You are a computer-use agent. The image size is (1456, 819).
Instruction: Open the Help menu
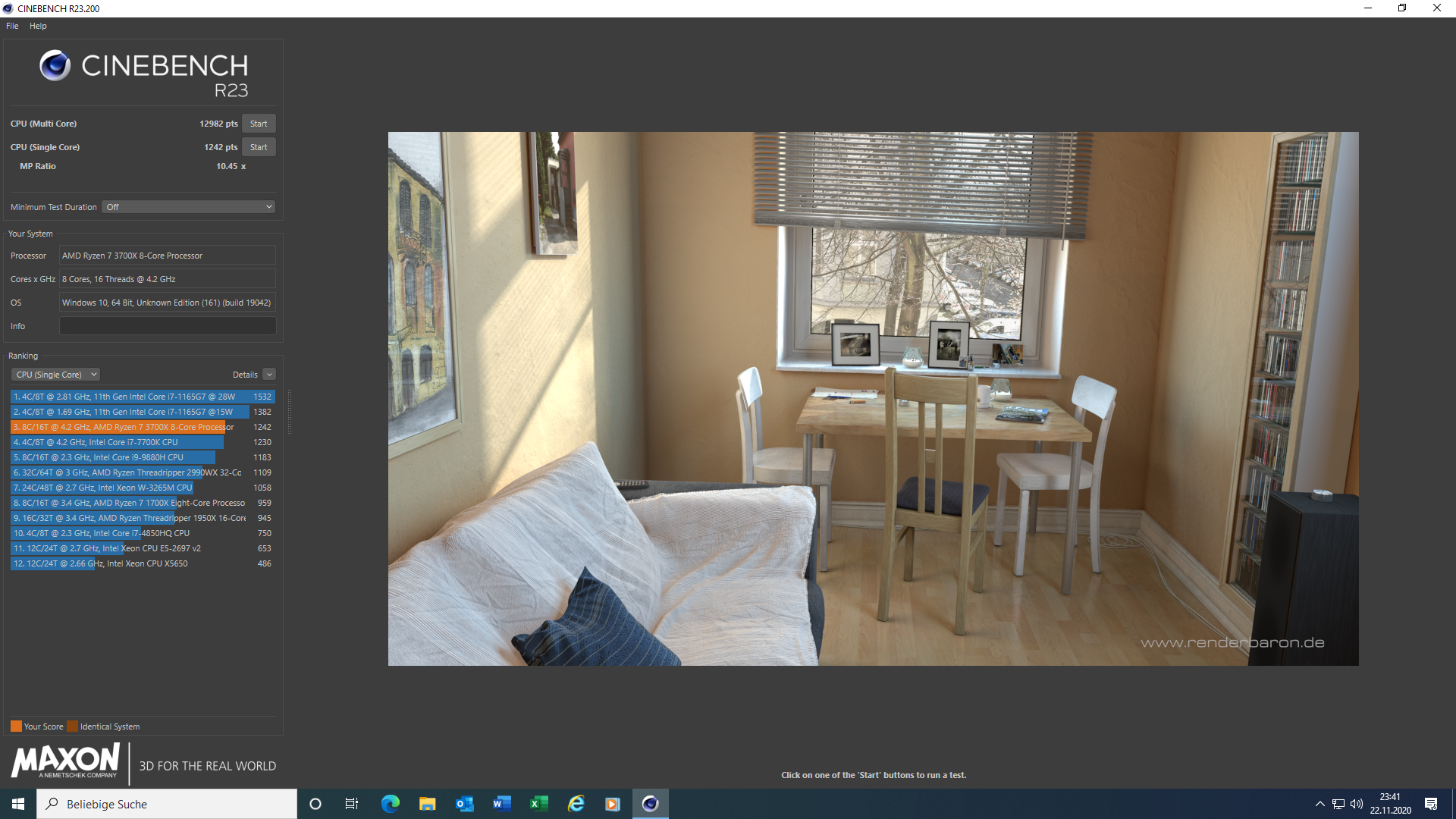point(37,25)
